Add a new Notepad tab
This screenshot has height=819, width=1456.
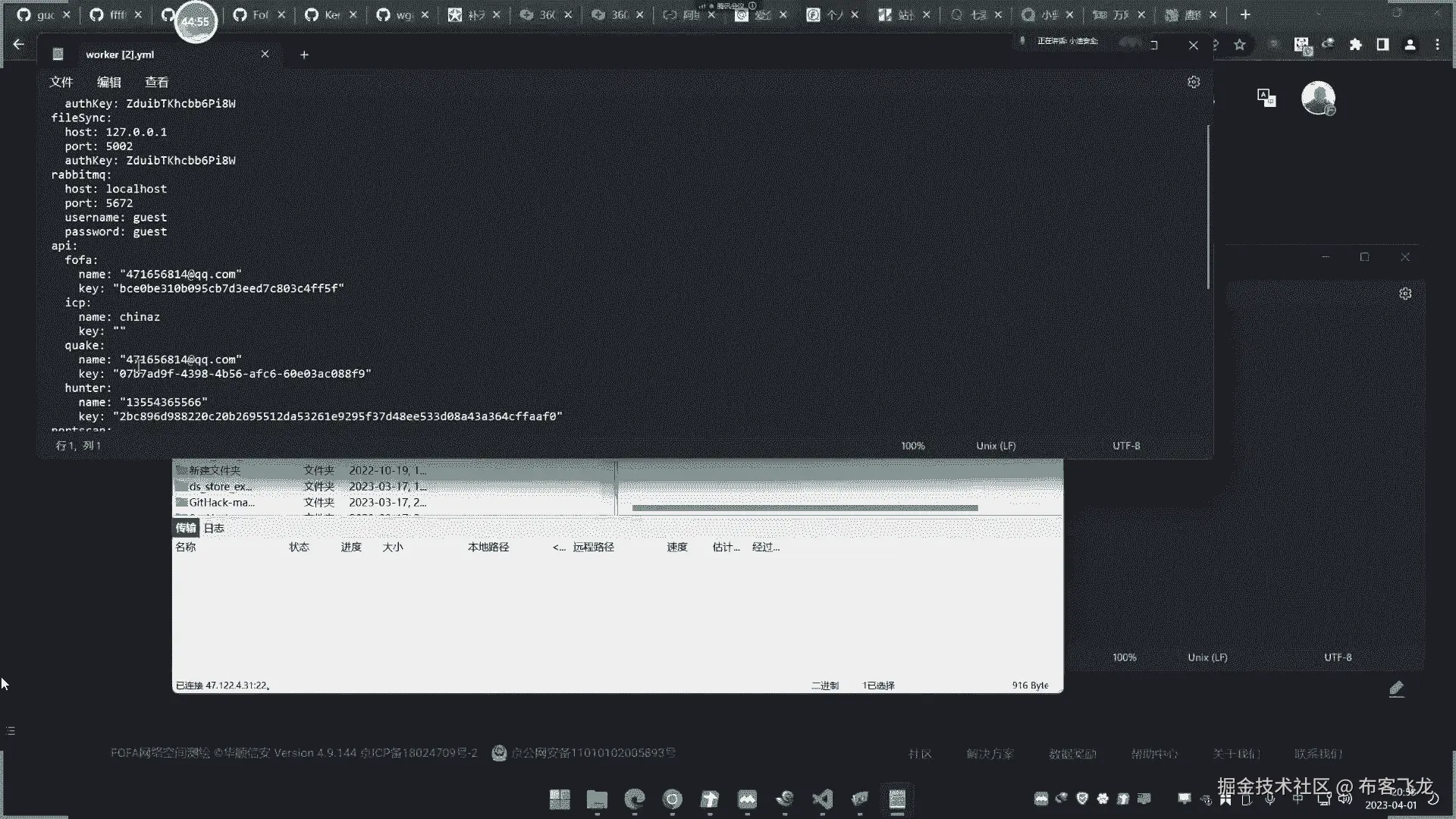click(304, 55)
